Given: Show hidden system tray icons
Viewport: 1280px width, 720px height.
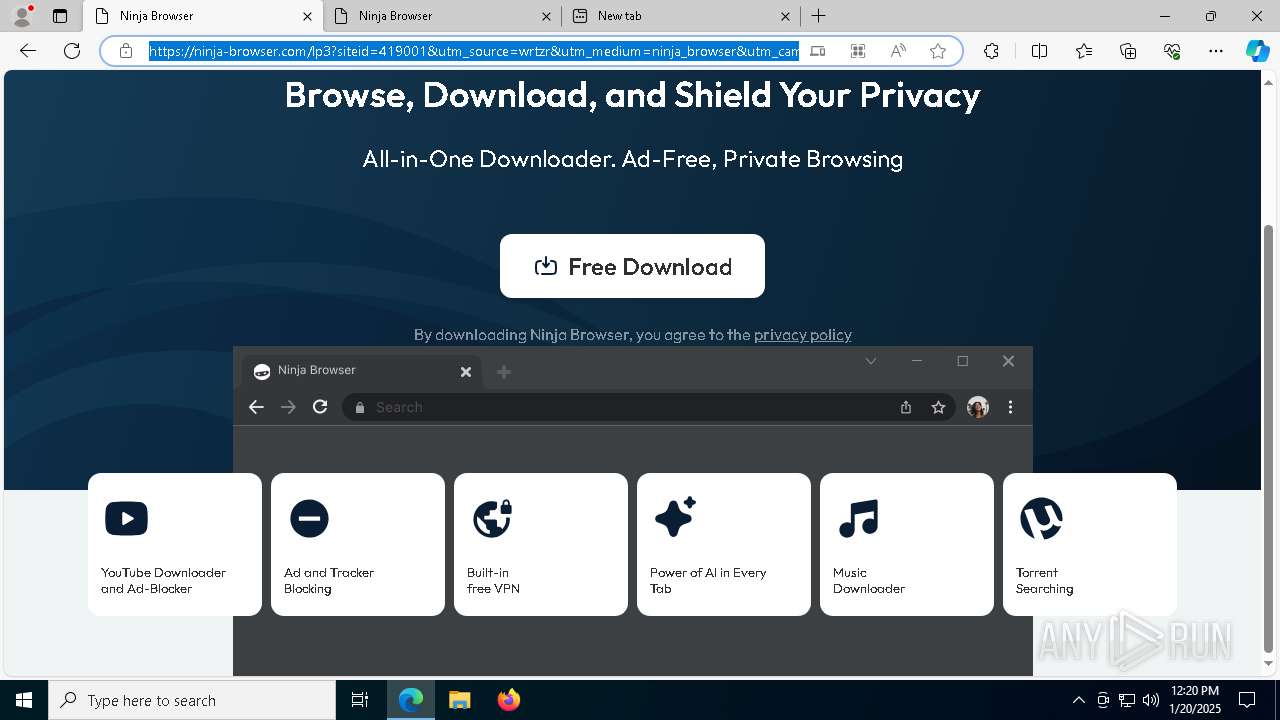Looking at the screenshot, I should (x=1078, y=700).
